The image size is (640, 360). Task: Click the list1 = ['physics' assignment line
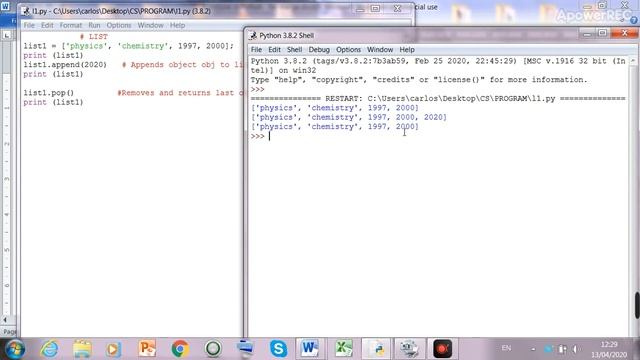click(129, 46)
